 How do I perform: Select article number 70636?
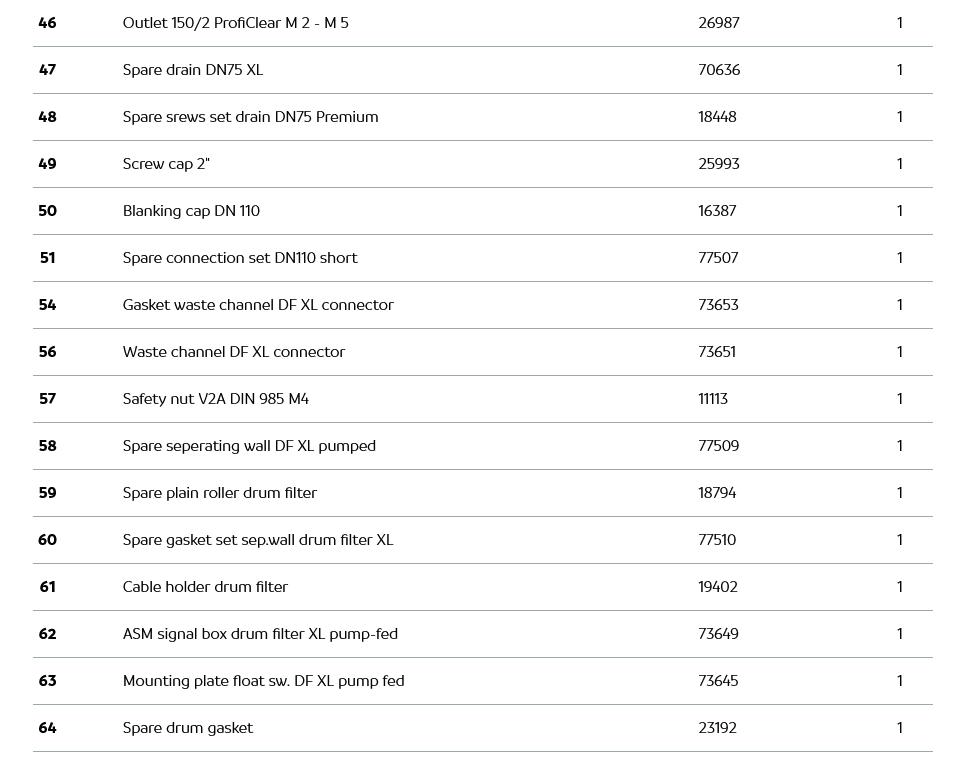[x=718, y=70]
